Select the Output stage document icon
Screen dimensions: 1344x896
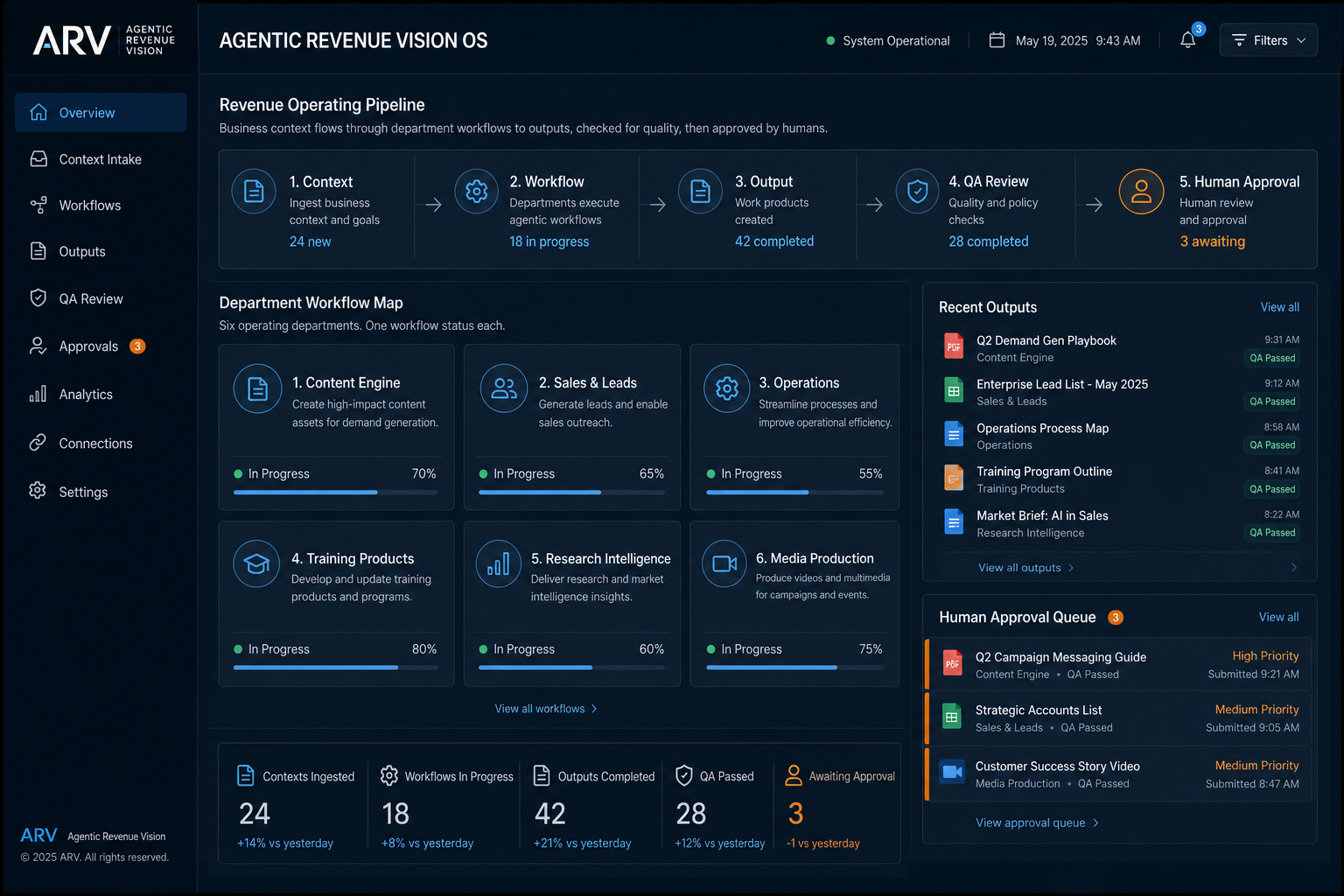[x=700, y=191]
